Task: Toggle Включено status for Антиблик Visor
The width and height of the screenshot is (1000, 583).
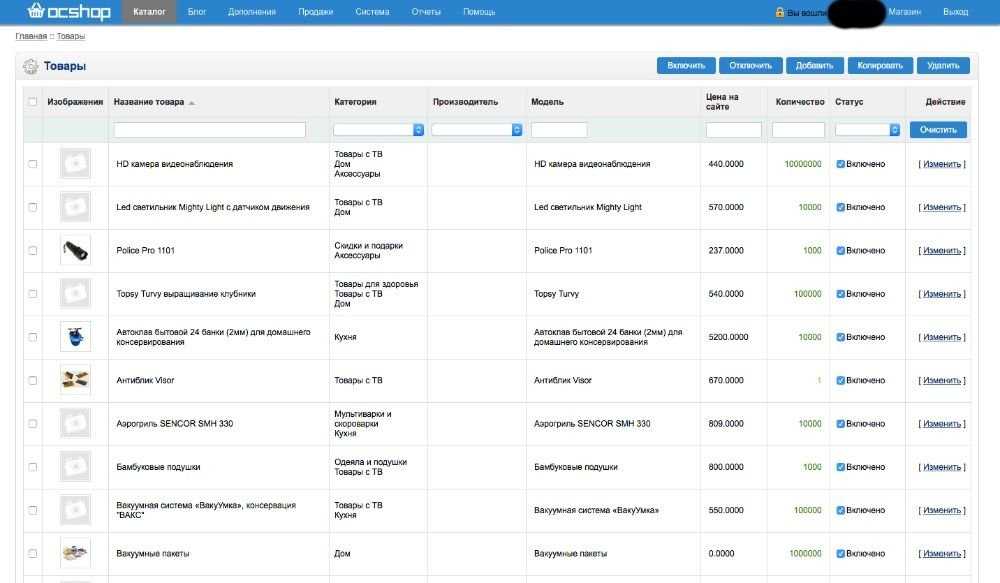Action: click(x=841, y=380)
